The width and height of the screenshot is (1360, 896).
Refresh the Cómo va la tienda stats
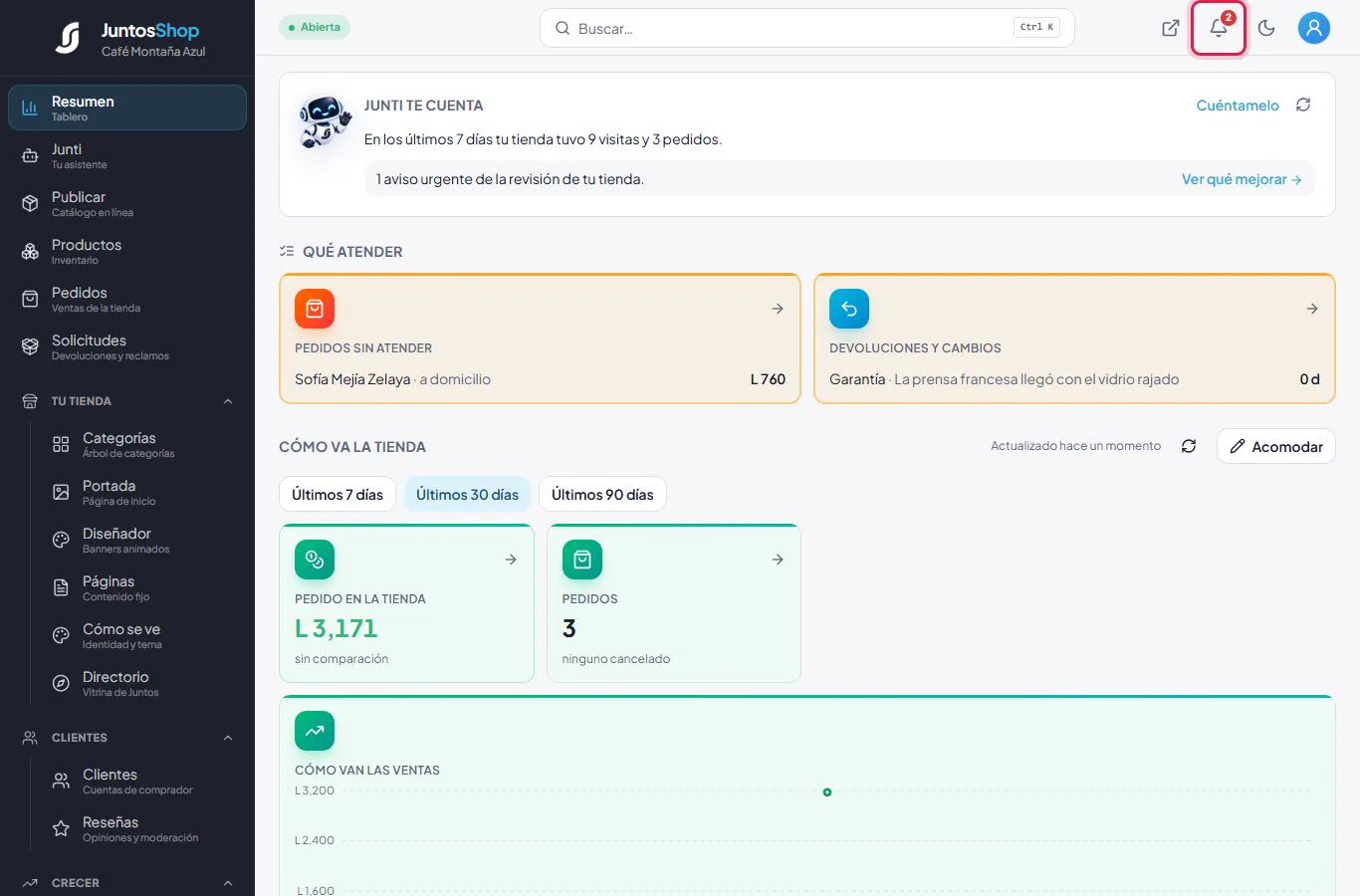pos(1189,446)
